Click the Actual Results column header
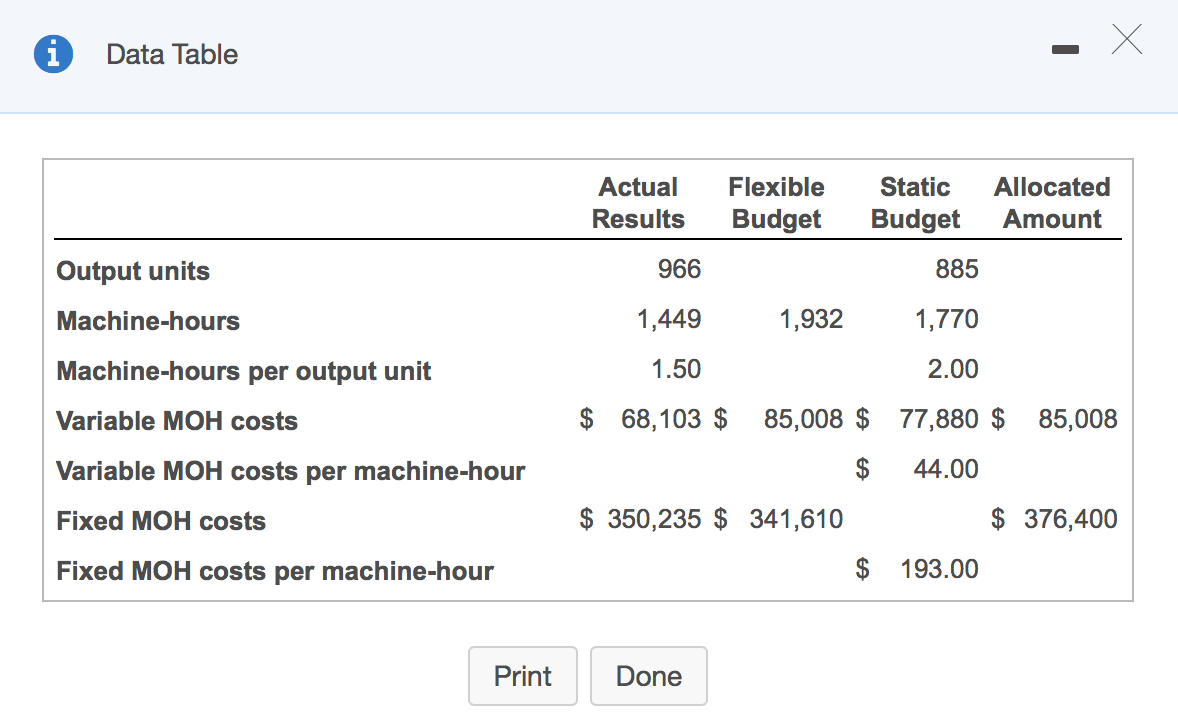This screenshot has width=1178, height=724. 639,203
